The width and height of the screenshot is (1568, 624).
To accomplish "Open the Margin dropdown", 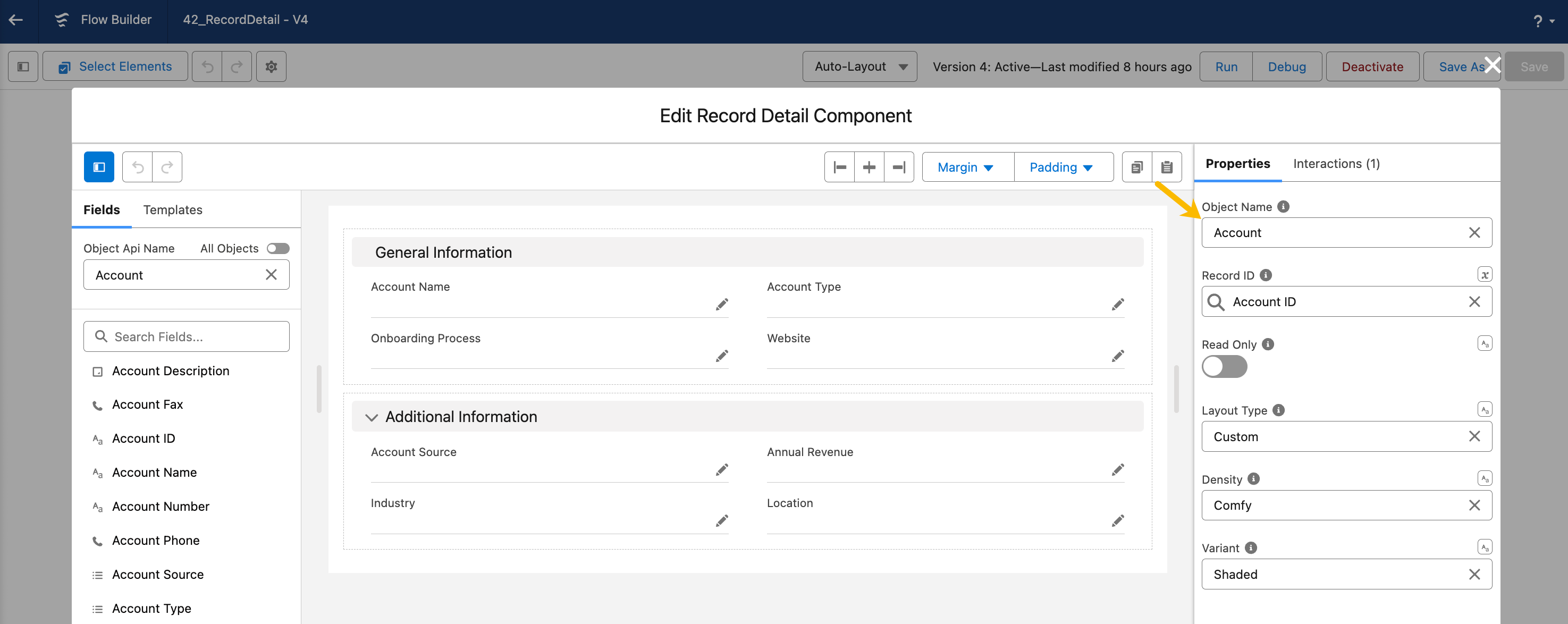I will pyautogui.click(x=965, y=167).
